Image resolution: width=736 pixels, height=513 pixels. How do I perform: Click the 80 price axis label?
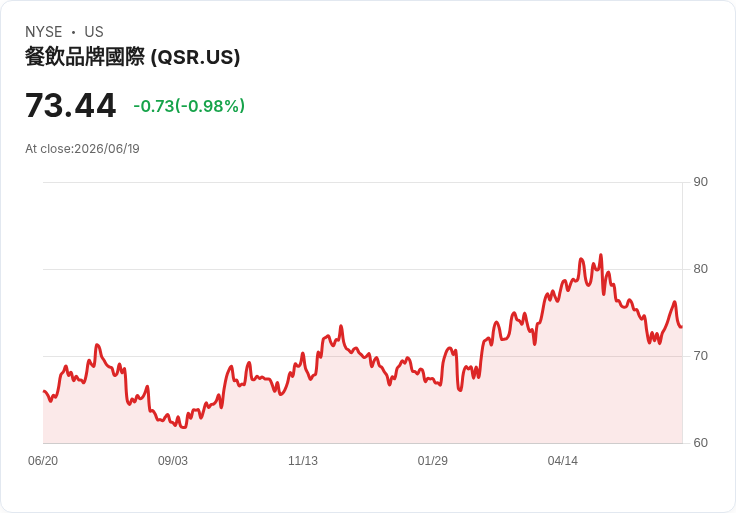(700, 269)
